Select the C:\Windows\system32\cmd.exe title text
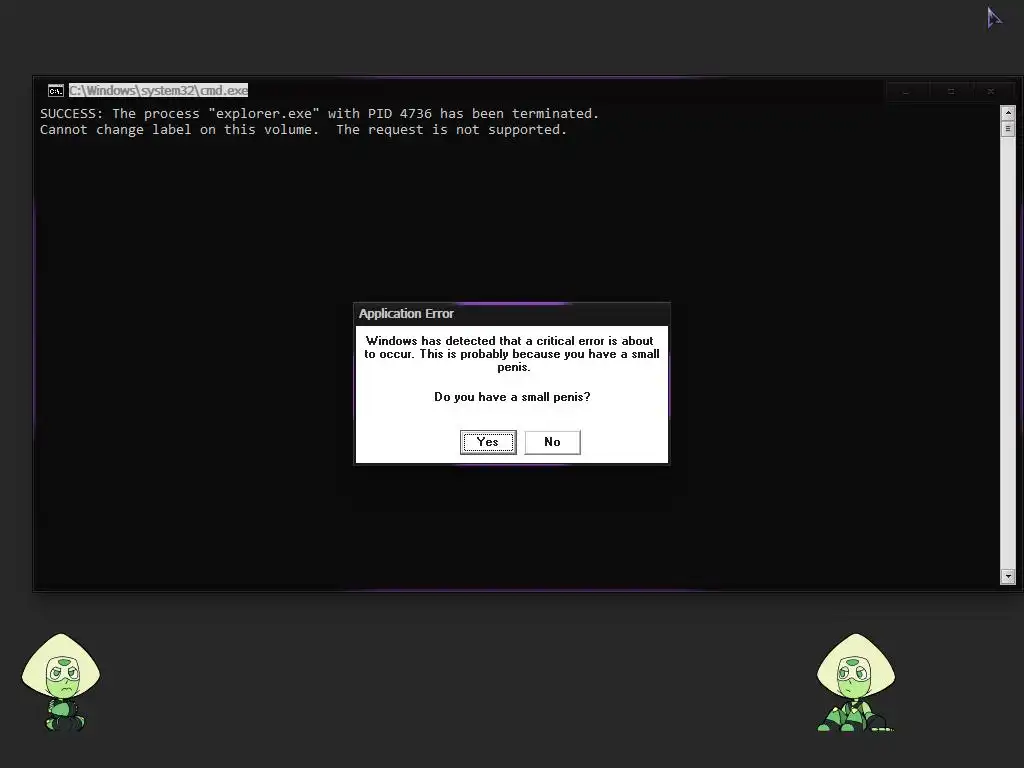Screen dimensions: 1024x768 [159, 91]
